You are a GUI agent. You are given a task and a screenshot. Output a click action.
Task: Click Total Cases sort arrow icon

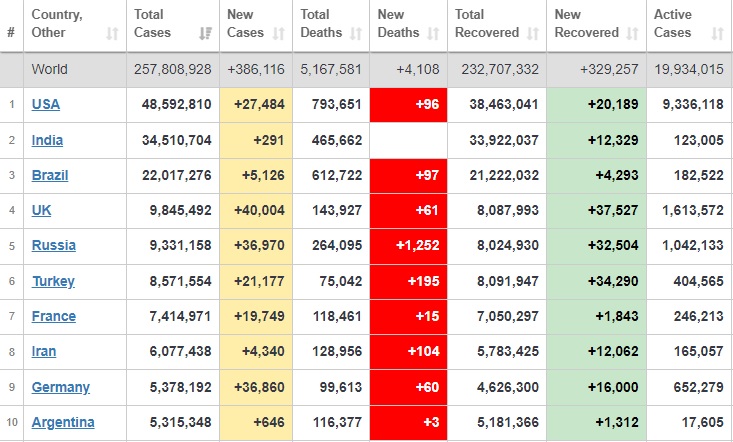click(x=206, y=33)
